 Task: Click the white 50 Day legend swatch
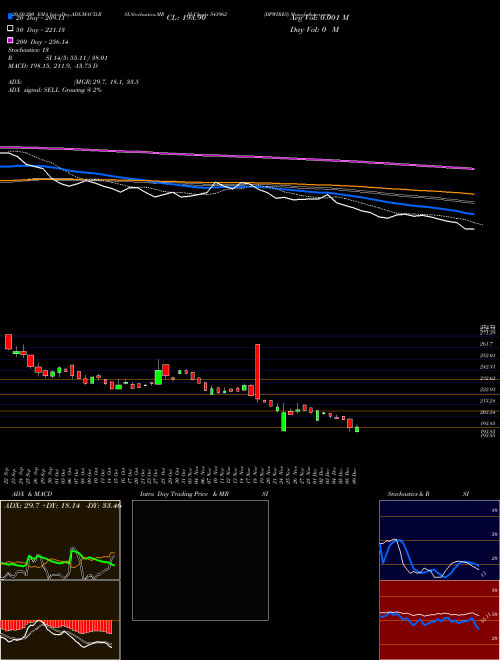point(11,29)
